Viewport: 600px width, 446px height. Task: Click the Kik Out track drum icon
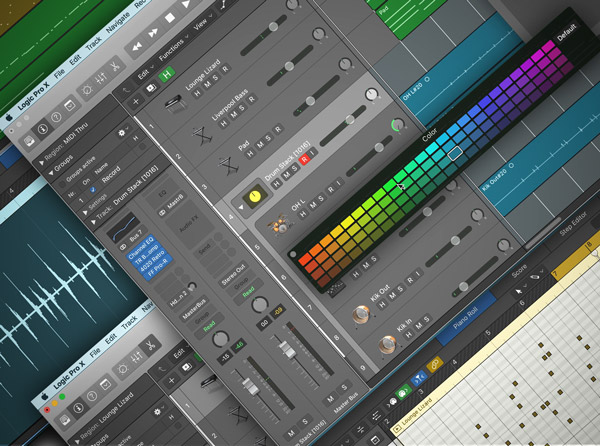click(361, 314)
